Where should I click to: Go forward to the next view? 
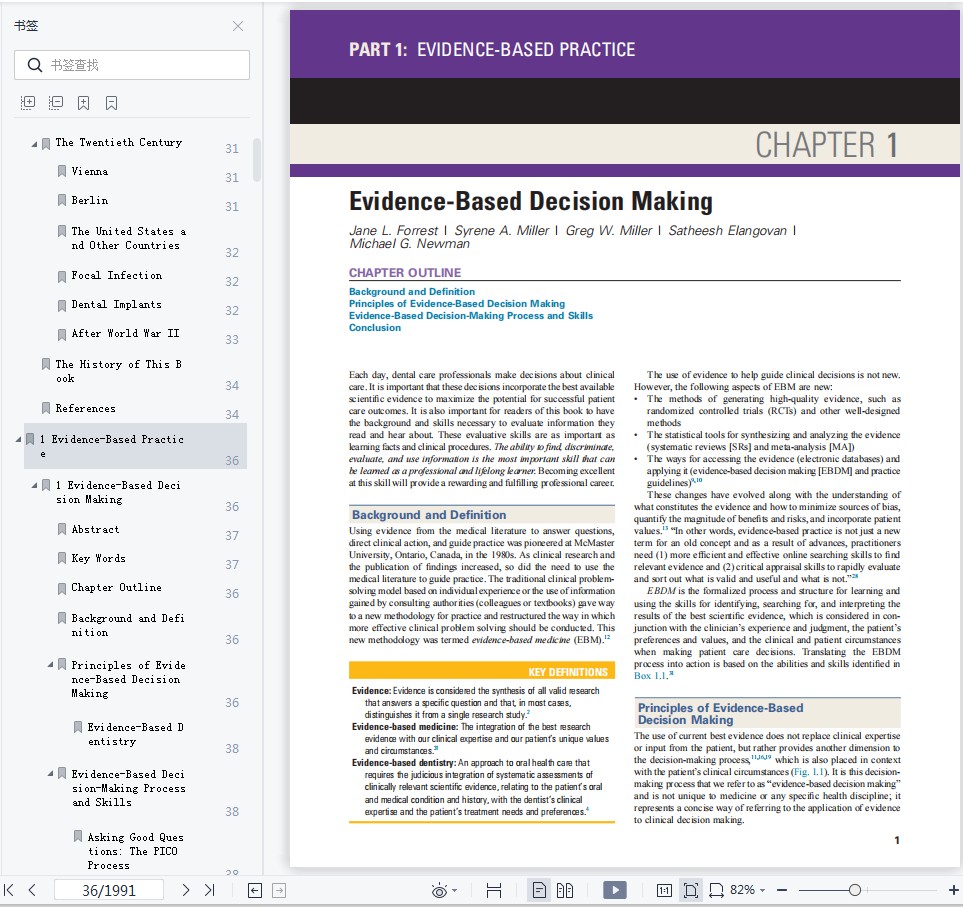pos(279,890)
